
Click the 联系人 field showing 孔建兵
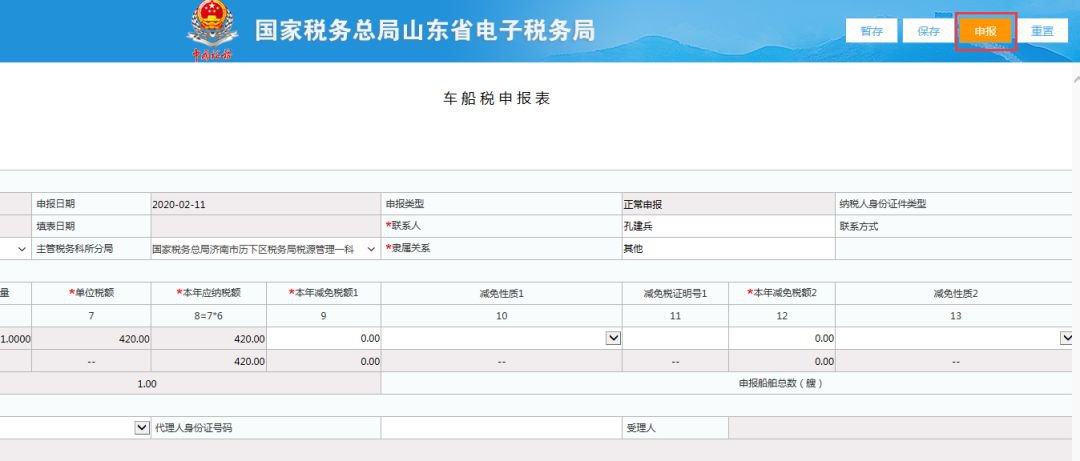726,226
